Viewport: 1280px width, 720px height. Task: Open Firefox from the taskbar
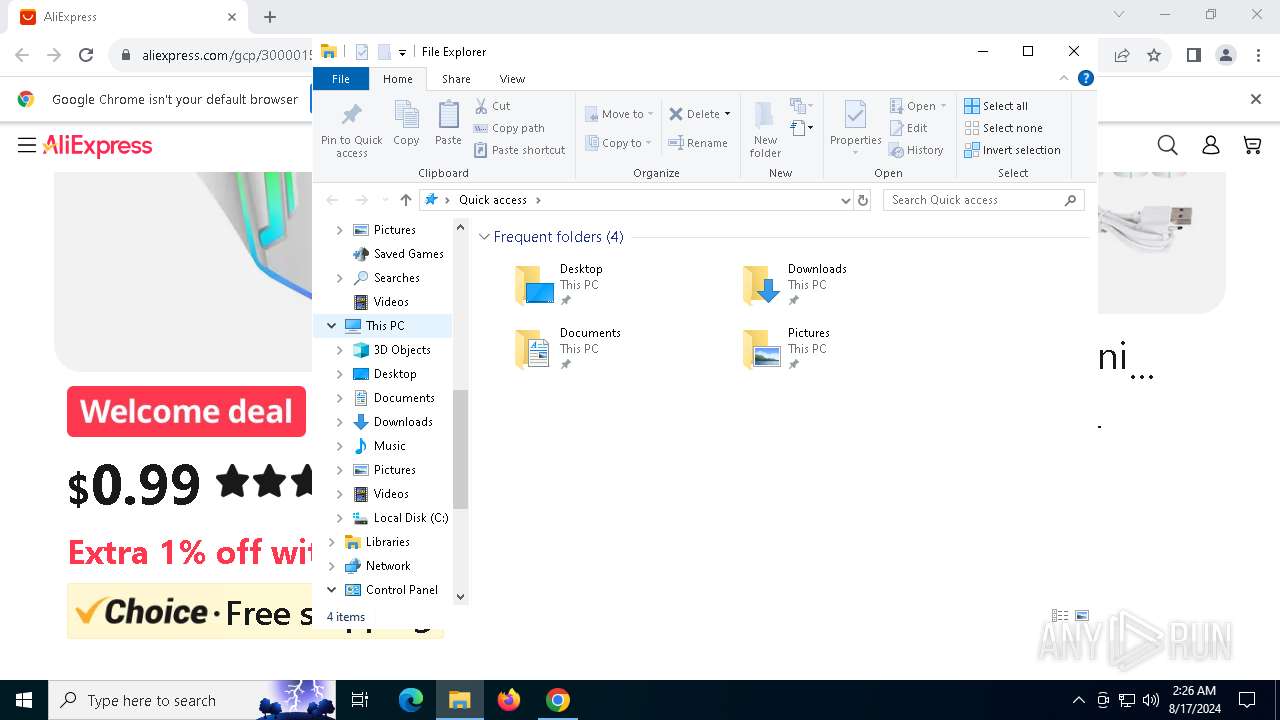509,700
